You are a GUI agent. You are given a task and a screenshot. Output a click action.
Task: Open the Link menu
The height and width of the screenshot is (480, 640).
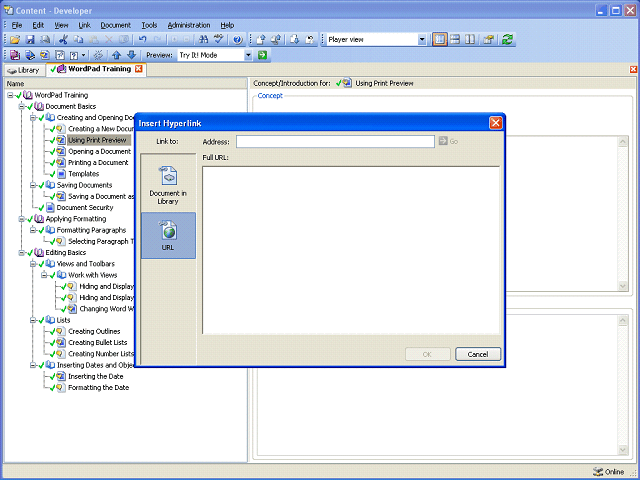[84, 25]
